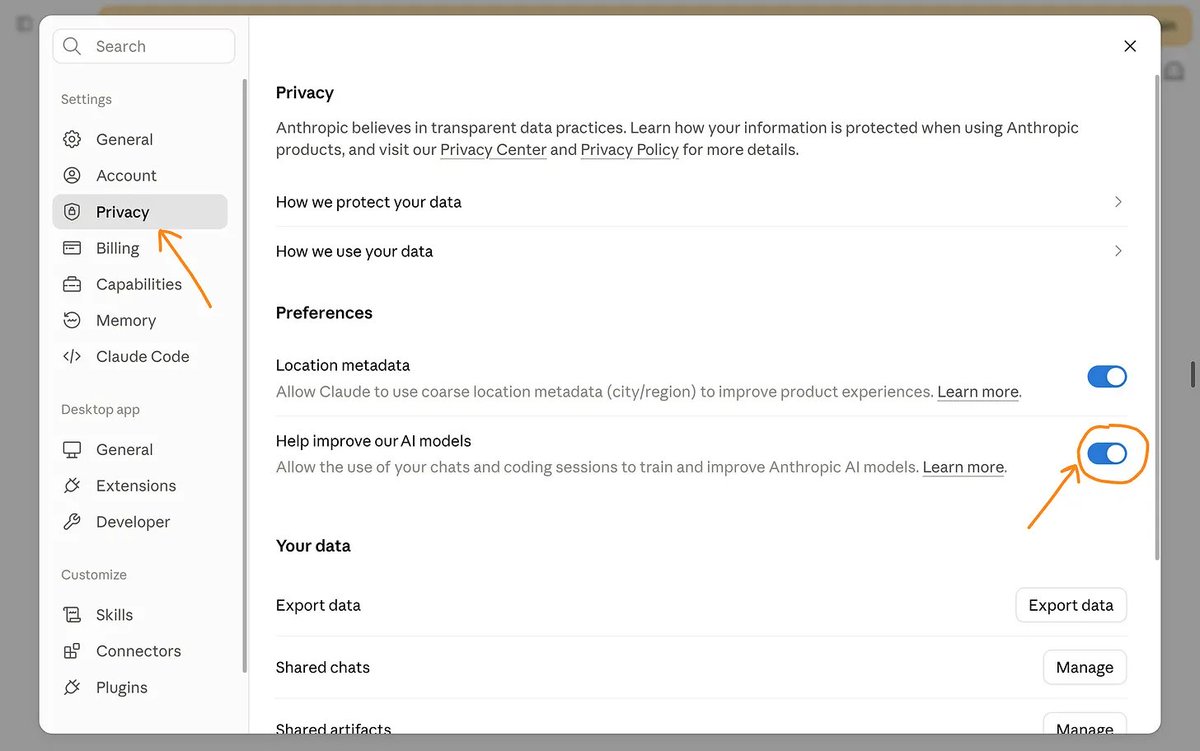Click the magnifier icon in Search field

pyautogui.click(x=72, y=46)
